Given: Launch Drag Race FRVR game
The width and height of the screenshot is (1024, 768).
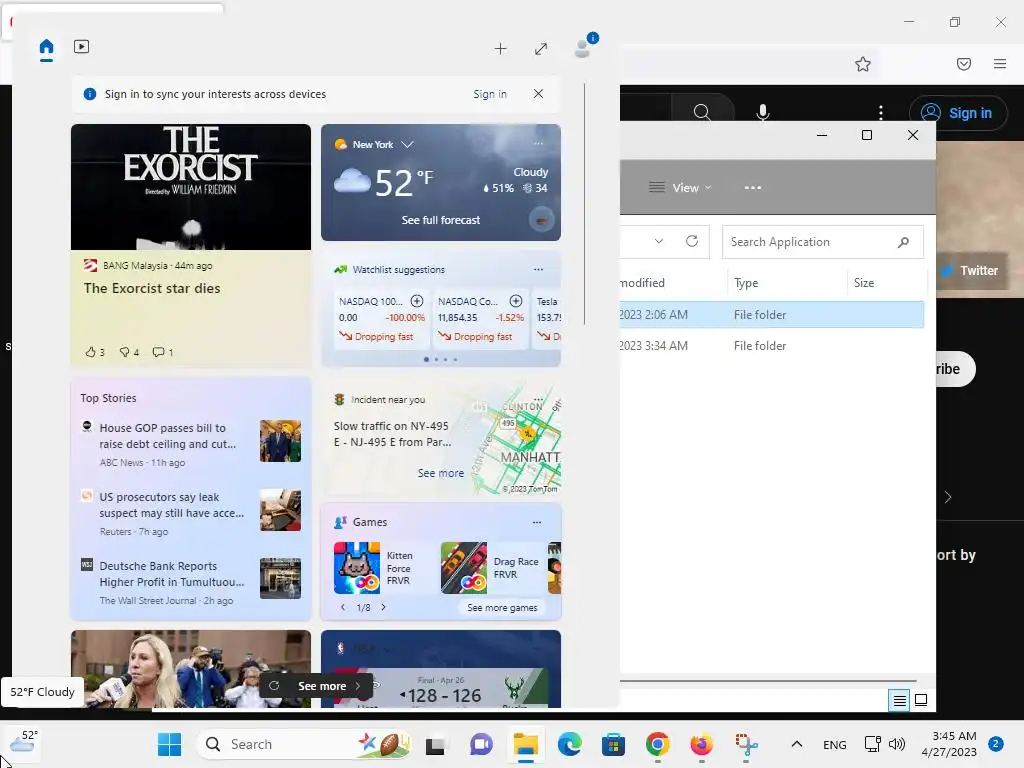Looking at the screenshot, I should (x=491, y=568).
